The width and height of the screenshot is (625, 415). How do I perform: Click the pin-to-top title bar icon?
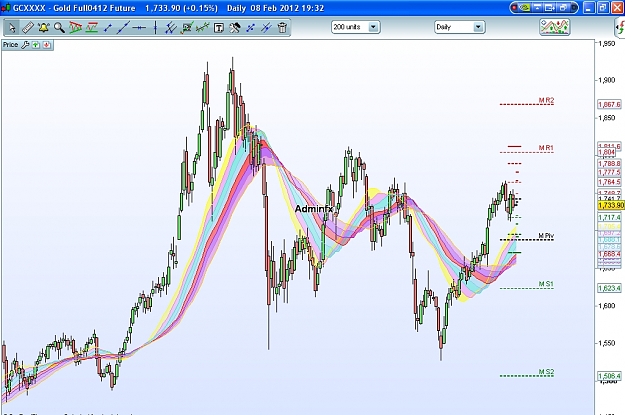tap(538, 8)
